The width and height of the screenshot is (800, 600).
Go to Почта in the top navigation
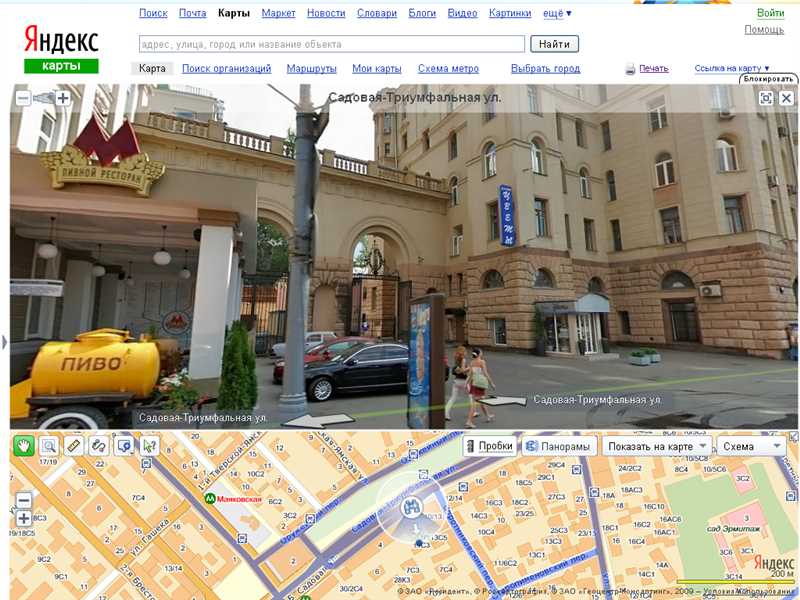pos(192,13)
